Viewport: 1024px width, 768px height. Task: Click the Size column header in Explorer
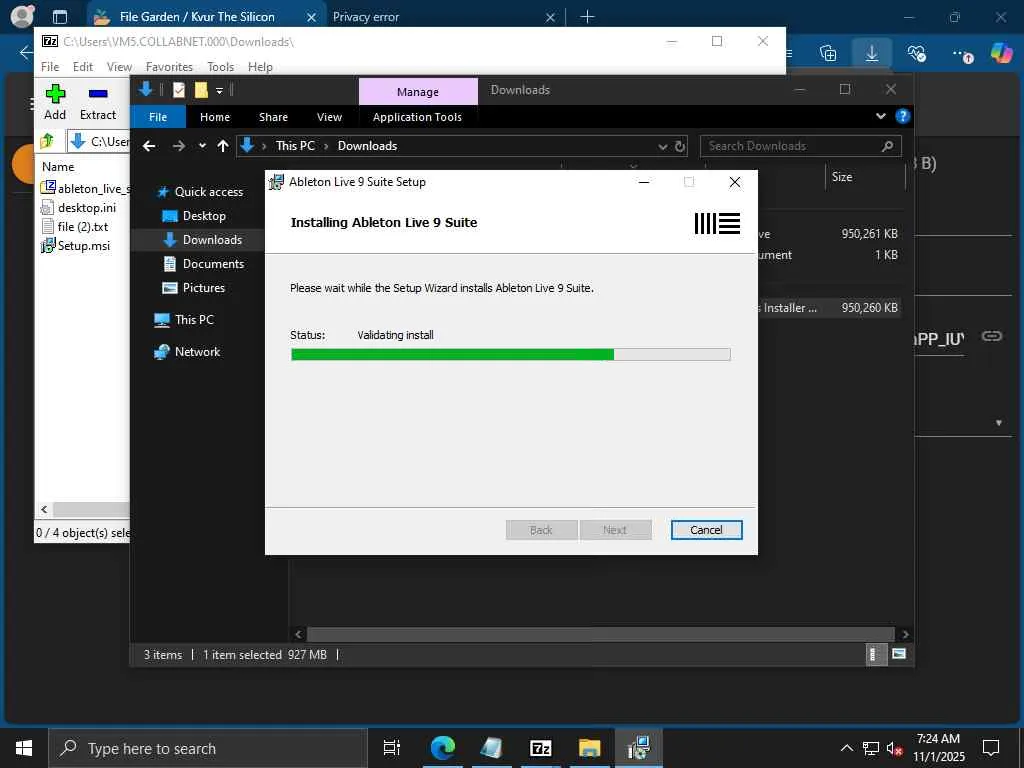click(x=842, y=177)
